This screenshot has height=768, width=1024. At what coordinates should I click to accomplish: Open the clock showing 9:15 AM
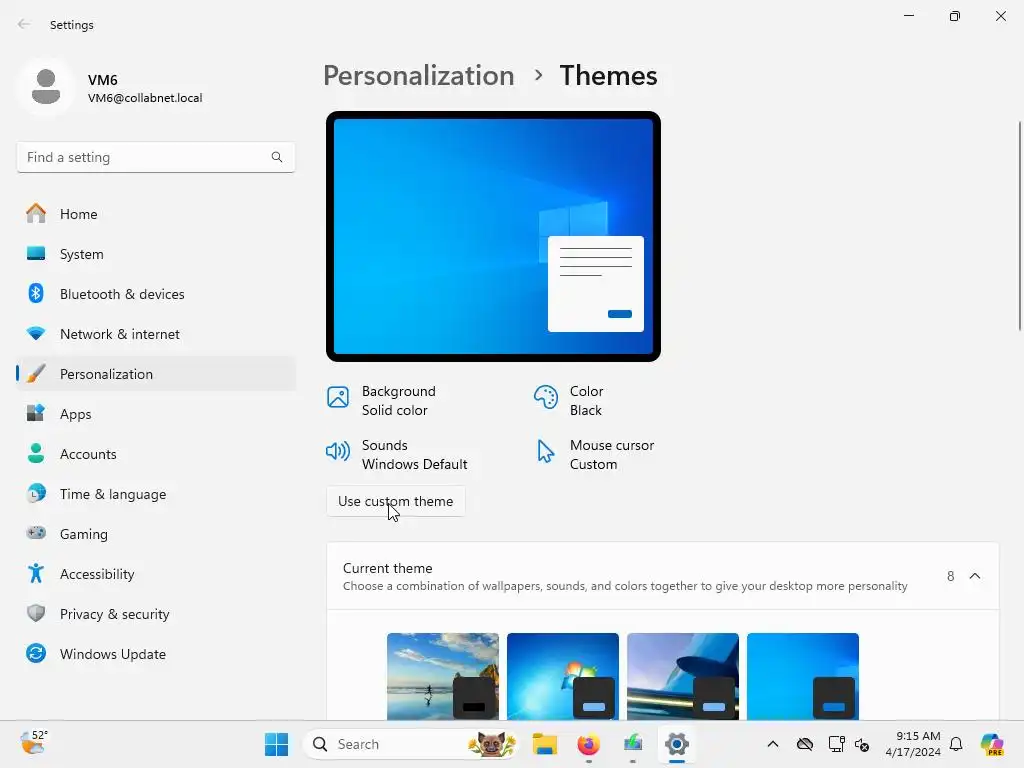point(913,744)
